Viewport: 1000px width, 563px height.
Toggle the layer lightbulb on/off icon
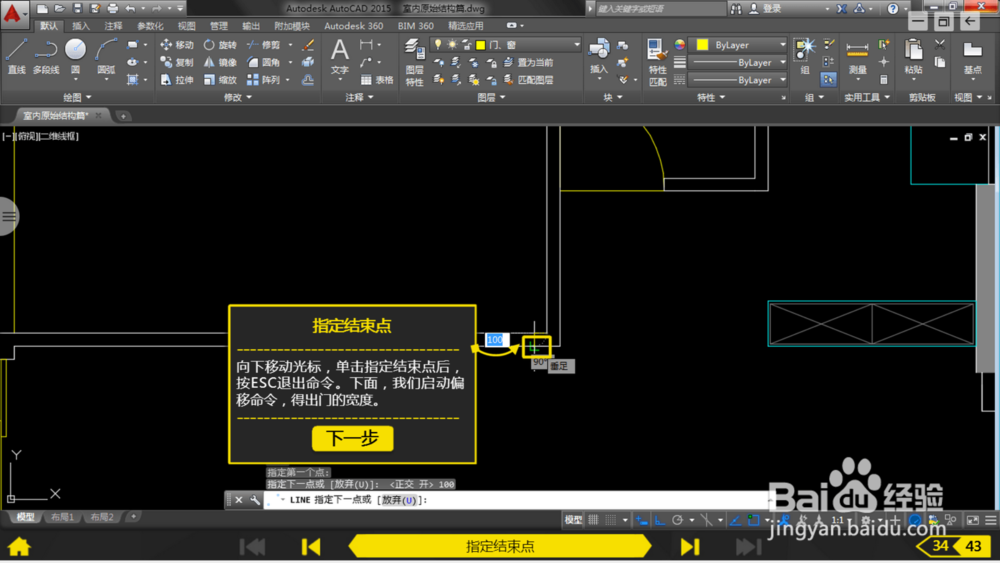438,45
